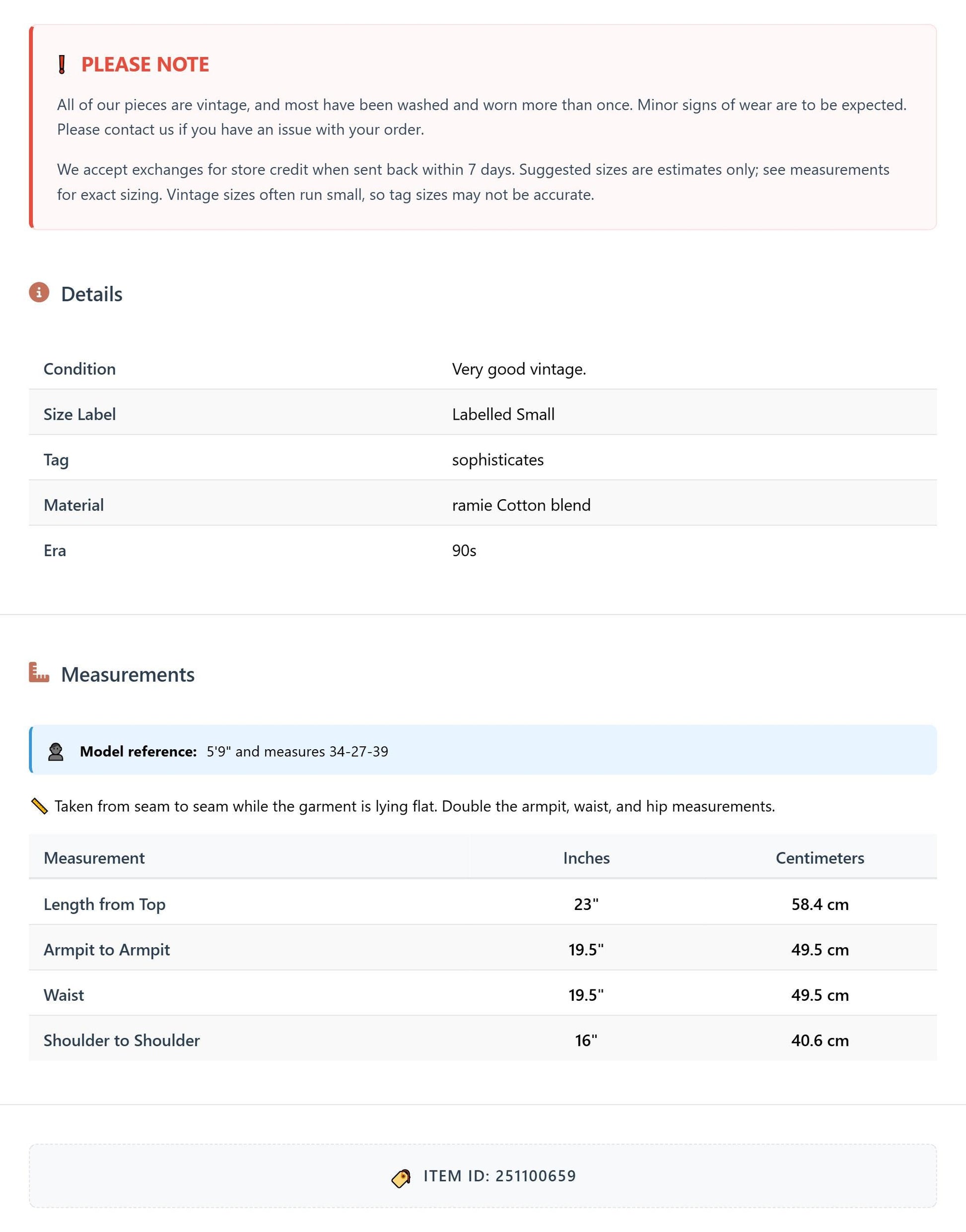Click the Measurements section heading

click(x=128, y=674)
